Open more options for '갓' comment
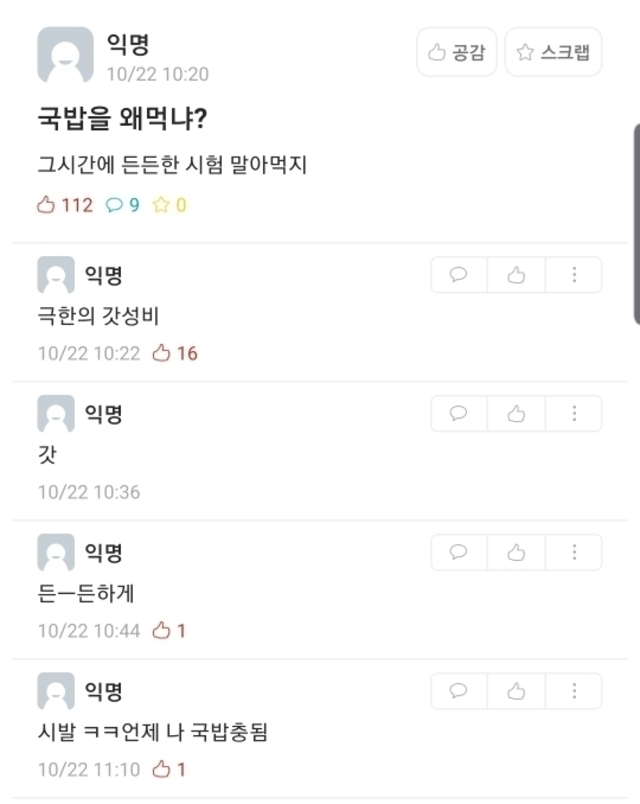Viewport: 640px width, 804px height. pyautogui.click(x=574, y=414)
